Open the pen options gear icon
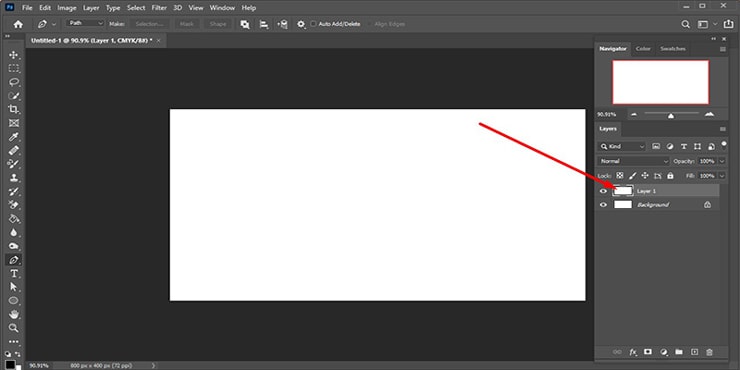Viewport: 740px width, 370px height. coord(301,24)
